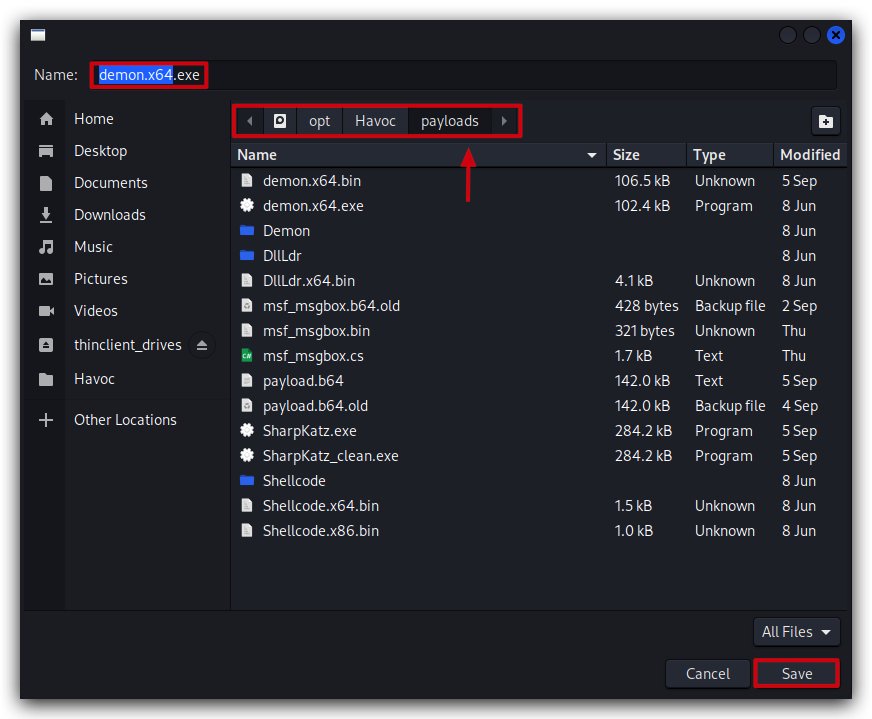Image resolution: width=872 pixels, height=719 pixels.
Task: Click the root disk icon in the path bar
Action: [280, 121]
